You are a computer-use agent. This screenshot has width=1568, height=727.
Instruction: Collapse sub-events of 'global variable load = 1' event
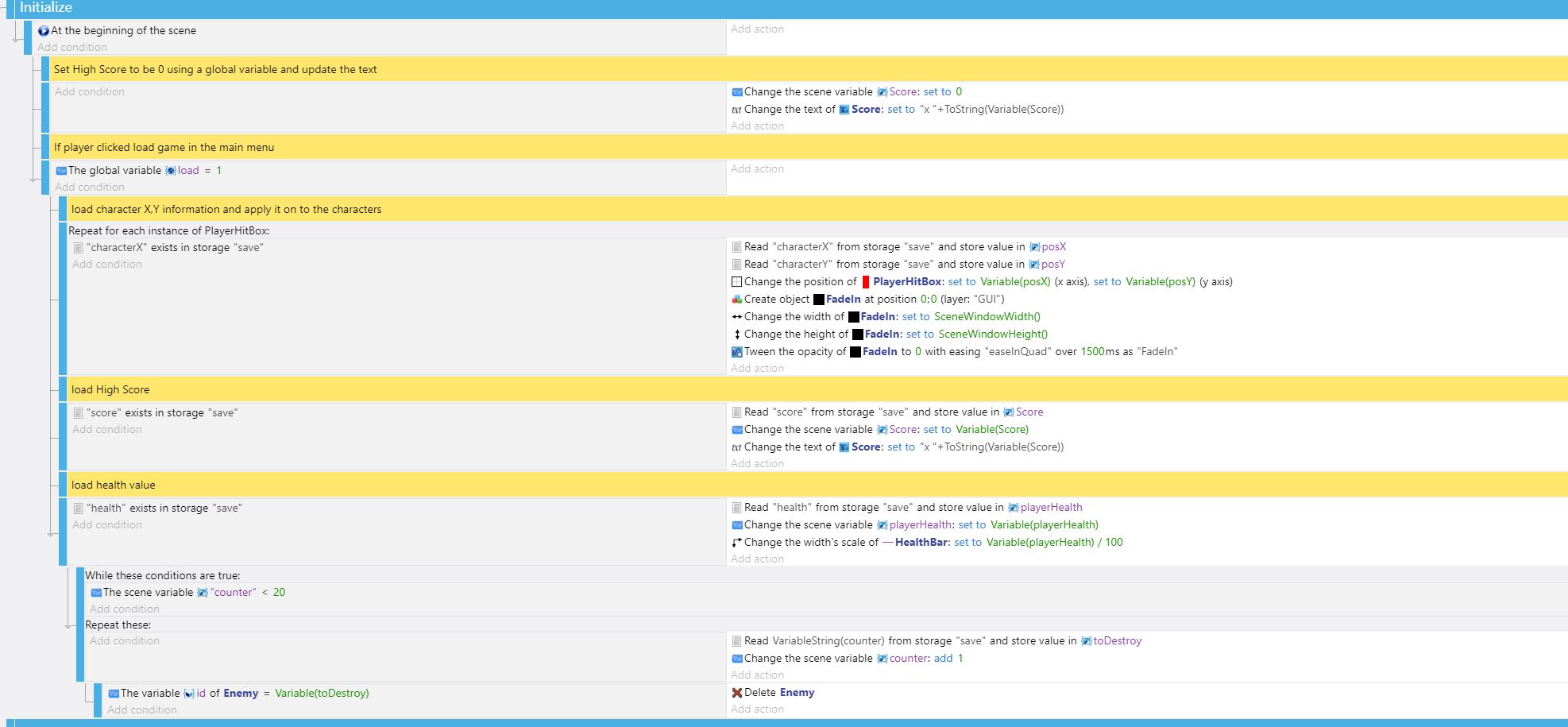34,180
